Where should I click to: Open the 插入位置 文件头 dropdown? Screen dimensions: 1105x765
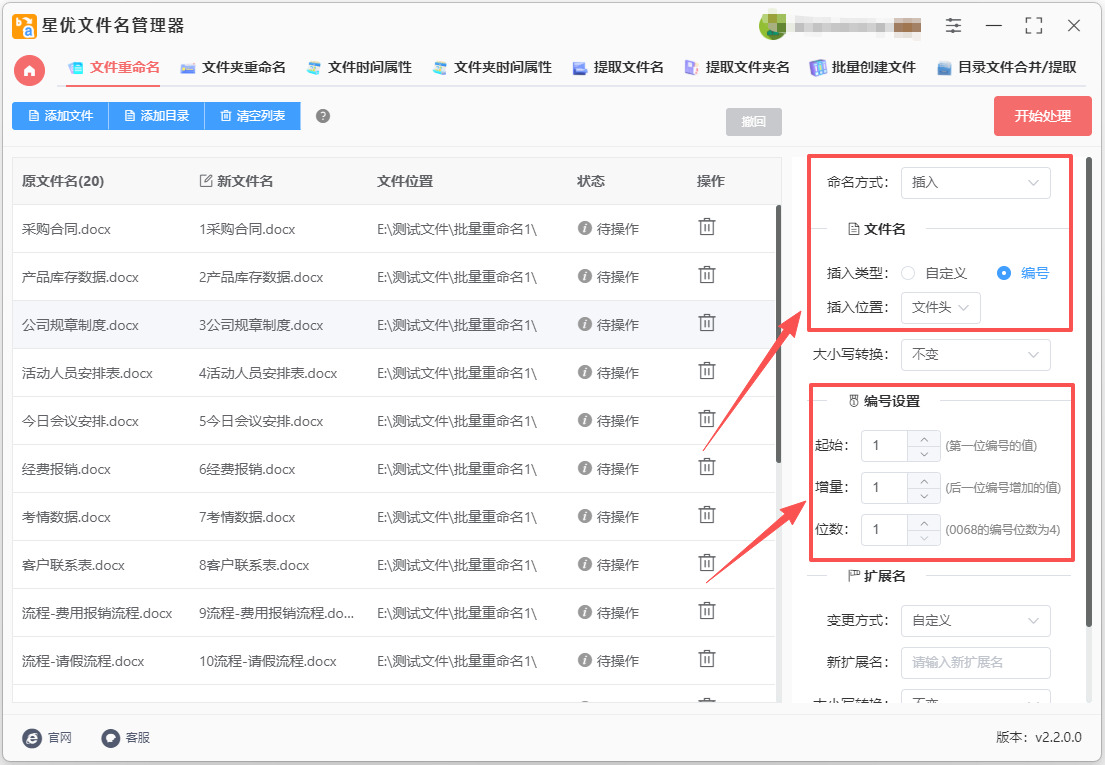point(940,308)
